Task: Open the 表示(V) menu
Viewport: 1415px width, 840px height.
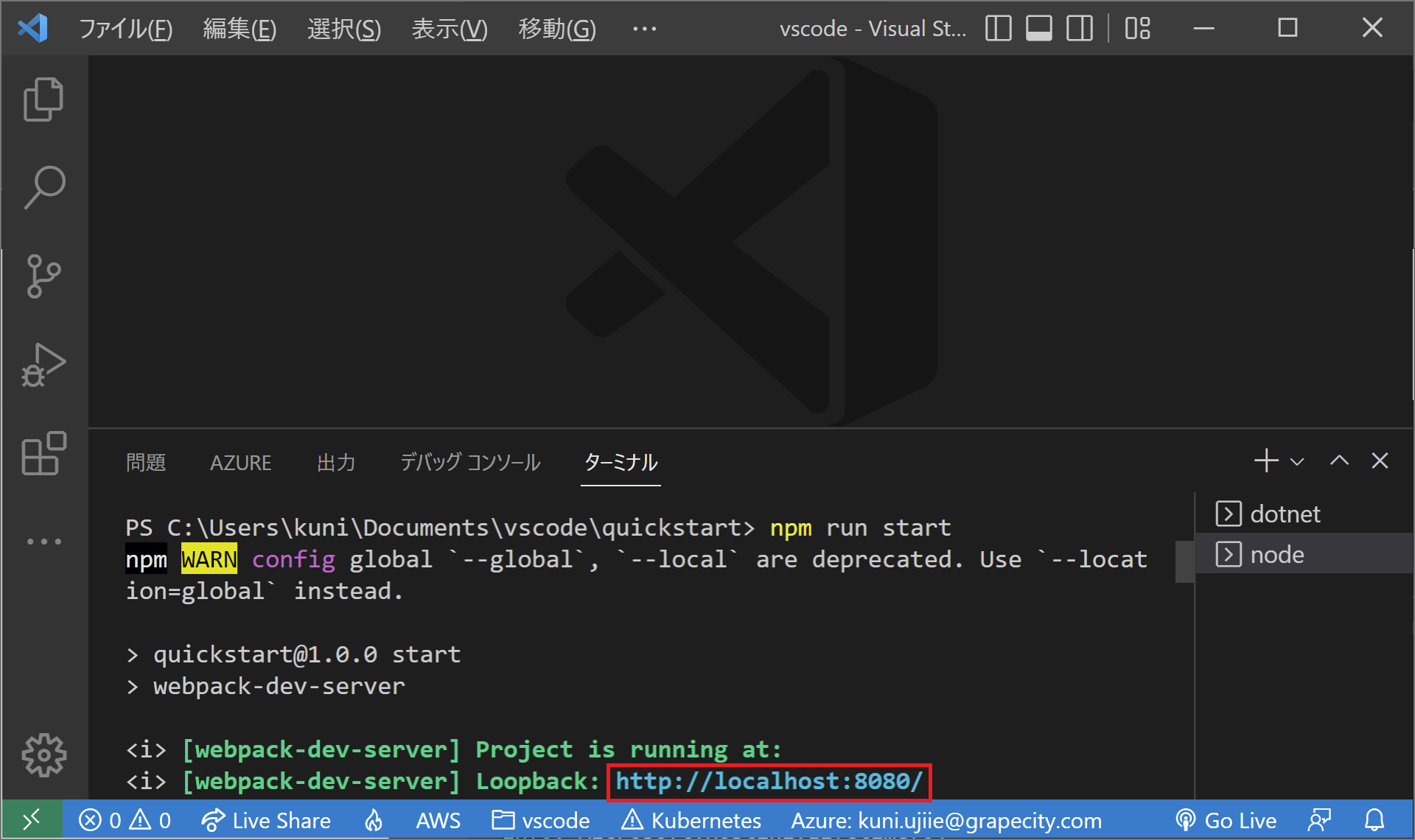Action: (x=450, y=29)
